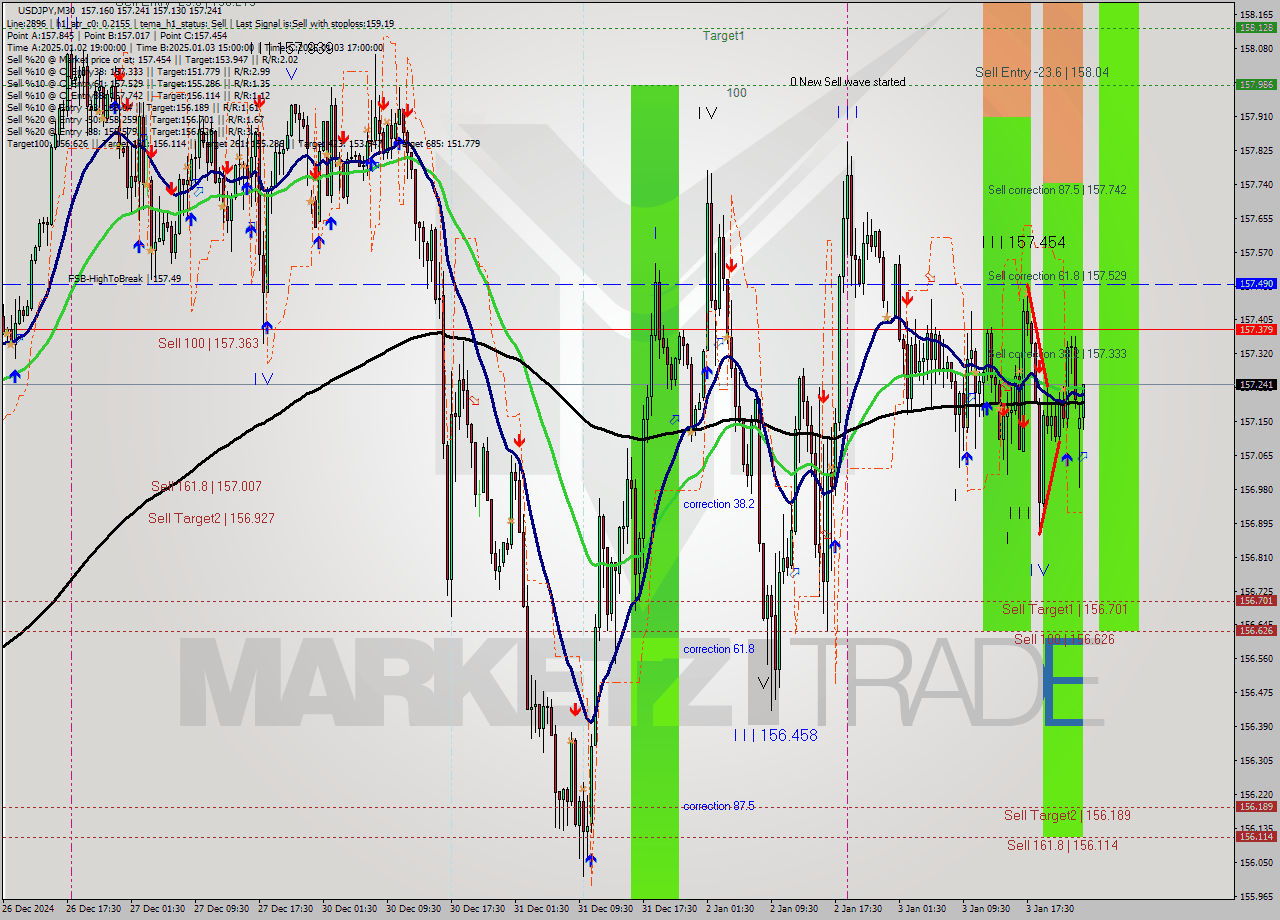Click the '26 Dec 2024' time axis label

tap(30, 909)
